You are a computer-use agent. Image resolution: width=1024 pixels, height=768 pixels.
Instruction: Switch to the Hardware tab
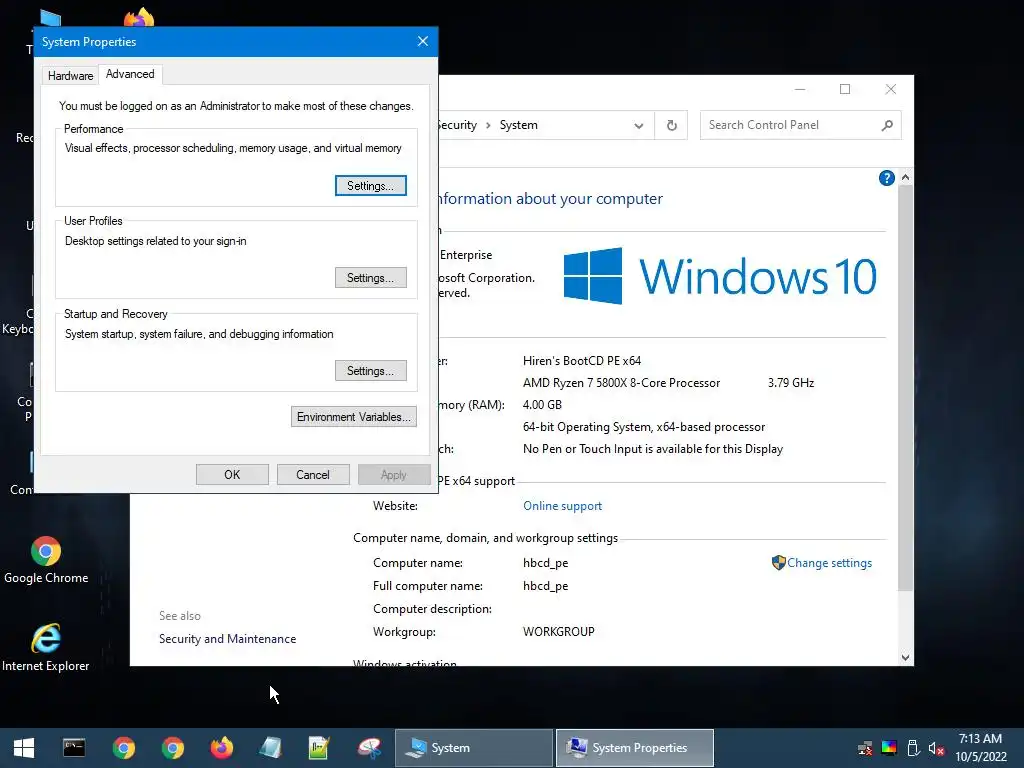click(x=71, y=76)
